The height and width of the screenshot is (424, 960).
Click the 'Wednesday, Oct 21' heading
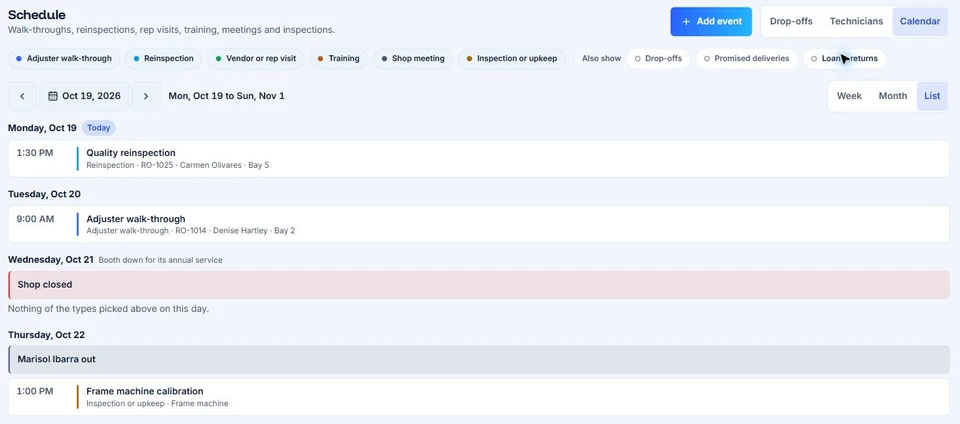coord(51,259)
